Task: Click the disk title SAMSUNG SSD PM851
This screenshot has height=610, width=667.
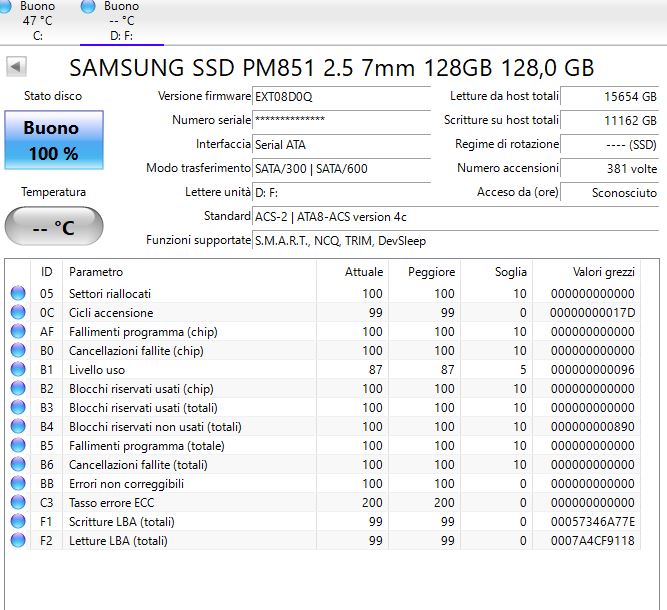Action: [x=331, y=68]
